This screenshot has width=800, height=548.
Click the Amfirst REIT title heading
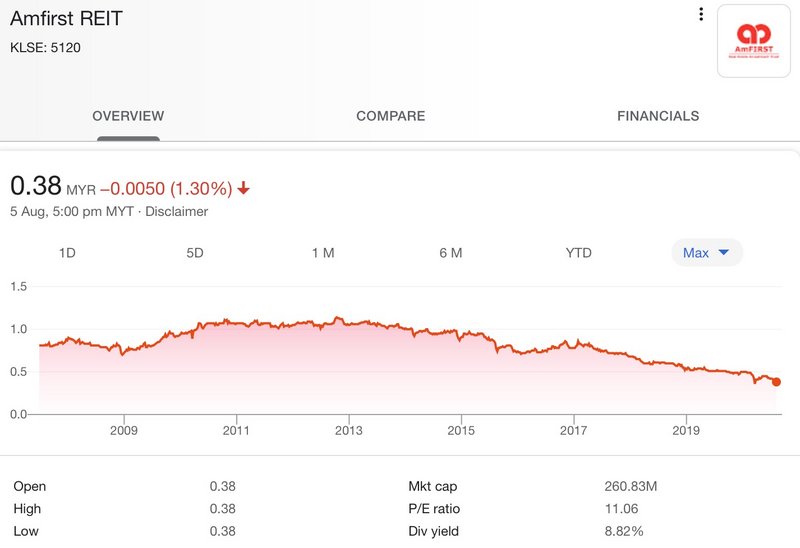tap(67, 19)
